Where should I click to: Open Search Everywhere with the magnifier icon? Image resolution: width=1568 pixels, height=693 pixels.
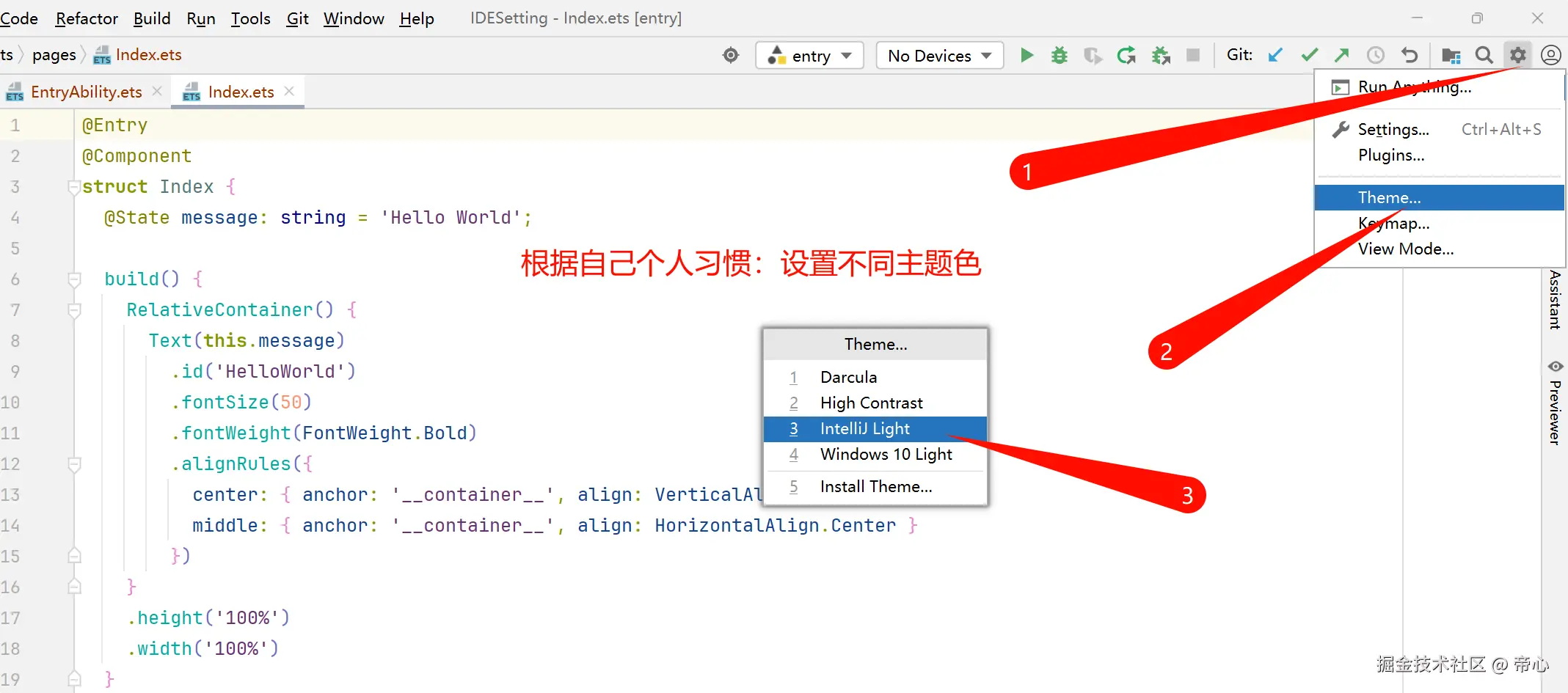pyautogui.click(x=1484, y=55)
